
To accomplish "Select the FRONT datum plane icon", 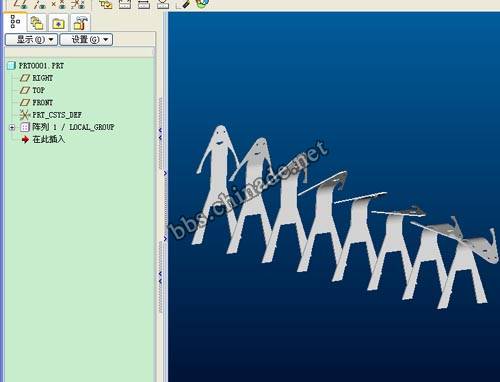I will (25, 103).
